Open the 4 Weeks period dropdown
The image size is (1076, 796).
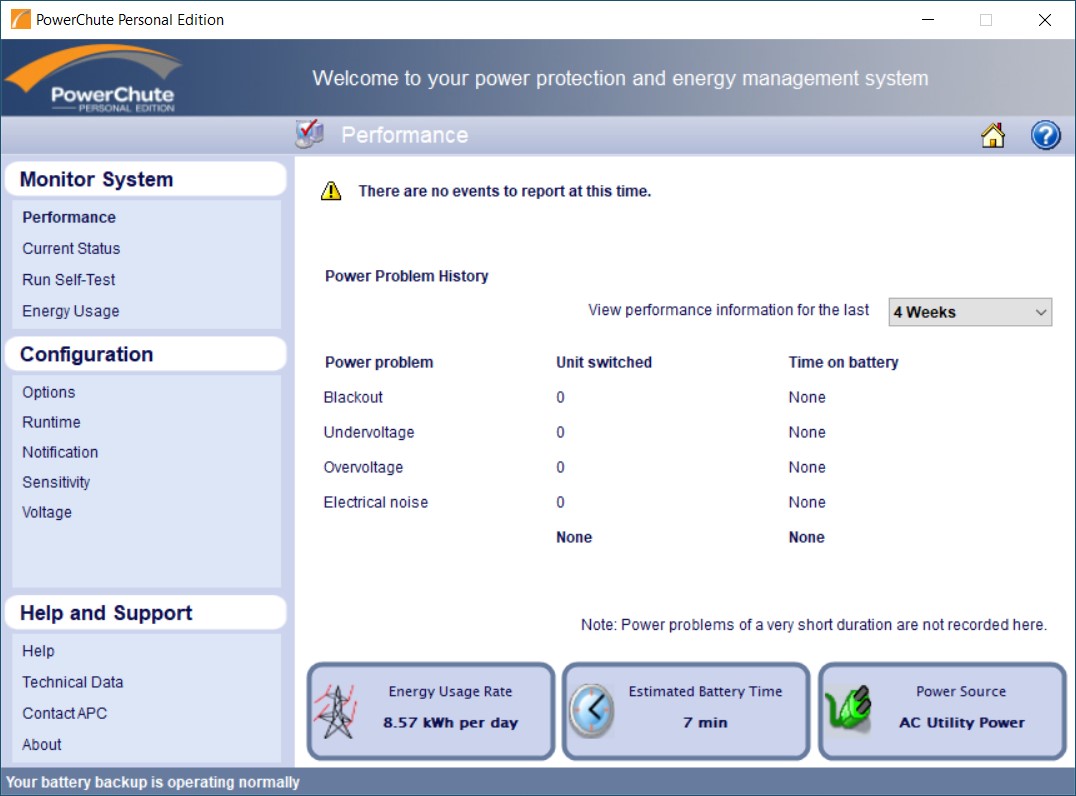(x=970, y=312)
